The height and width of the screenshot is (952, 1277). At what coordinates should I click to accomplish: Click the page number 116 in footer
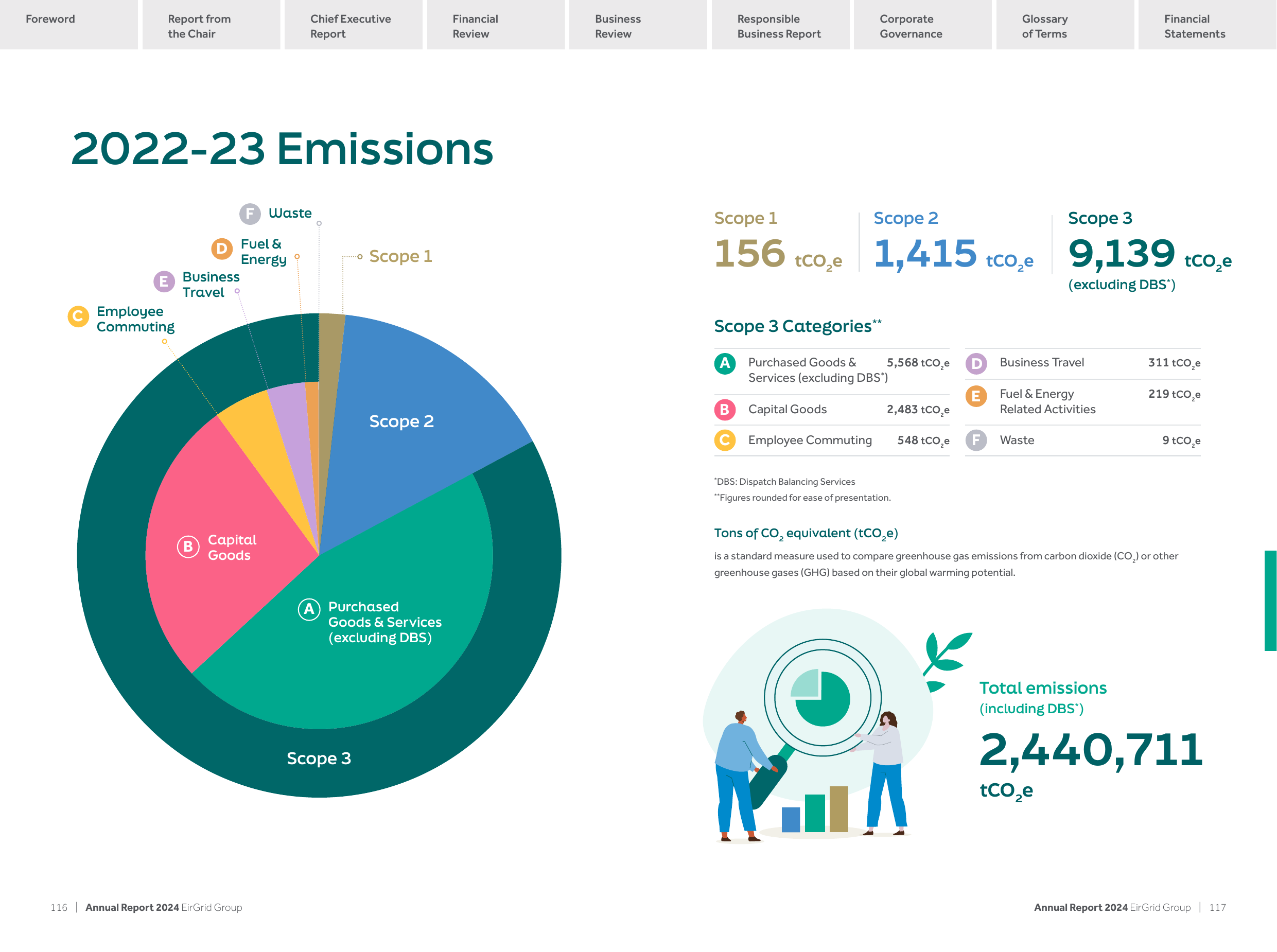click(59, 908)
